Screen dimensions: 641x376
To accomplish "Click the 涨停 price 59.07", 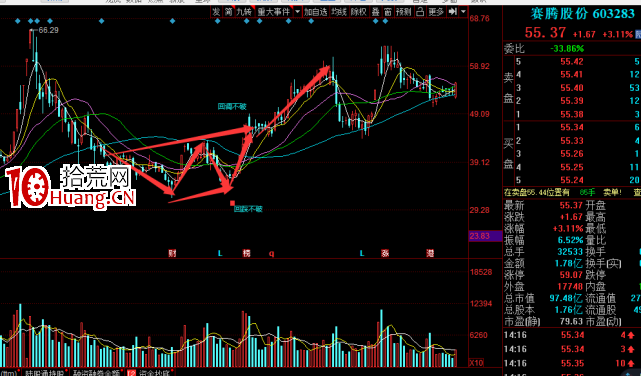I will point(572,275).
